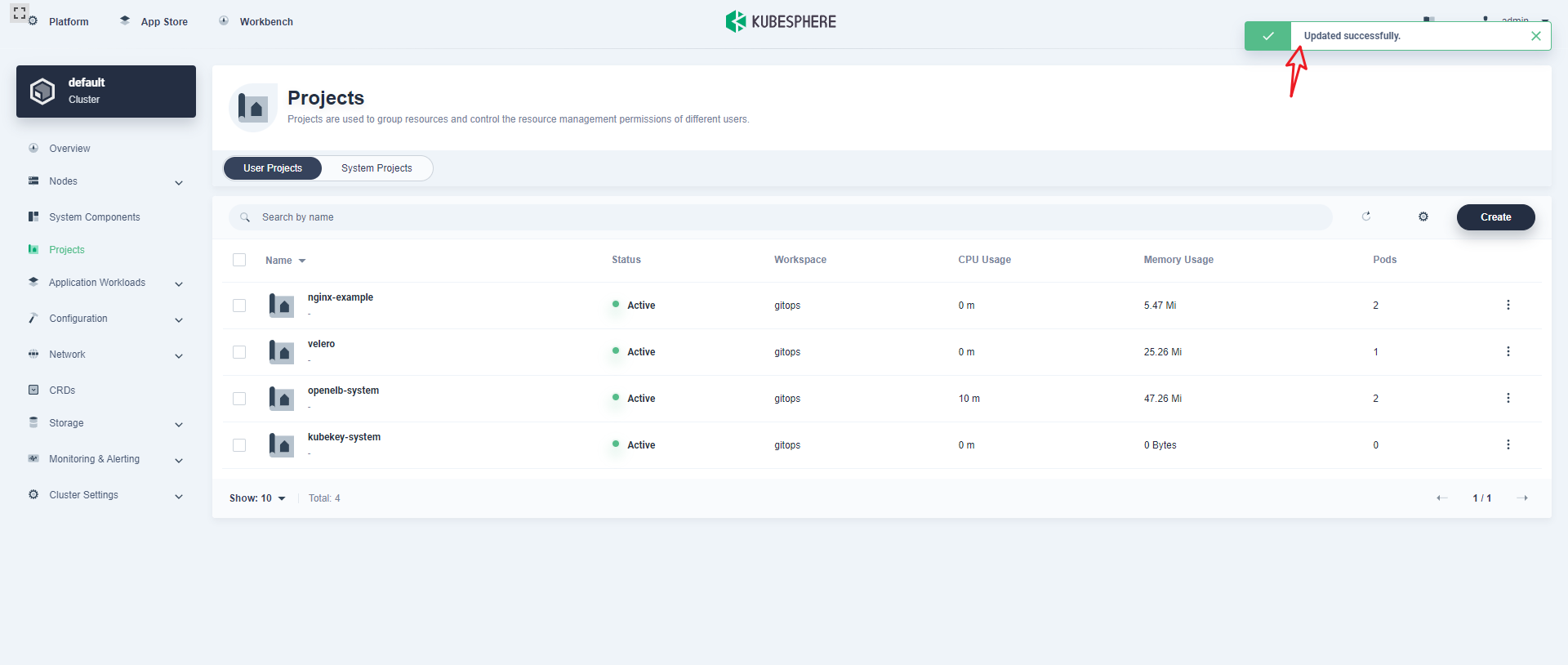Click the KubeSphere logo

(x=781, y=21)
